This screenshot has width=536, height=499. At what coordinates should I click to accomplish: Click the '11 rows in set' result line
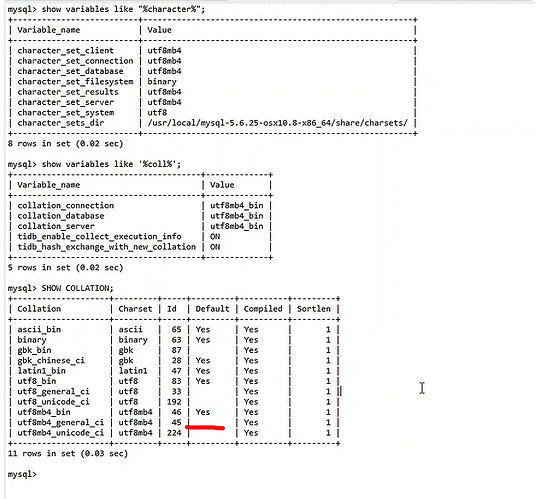coord(68,454)
